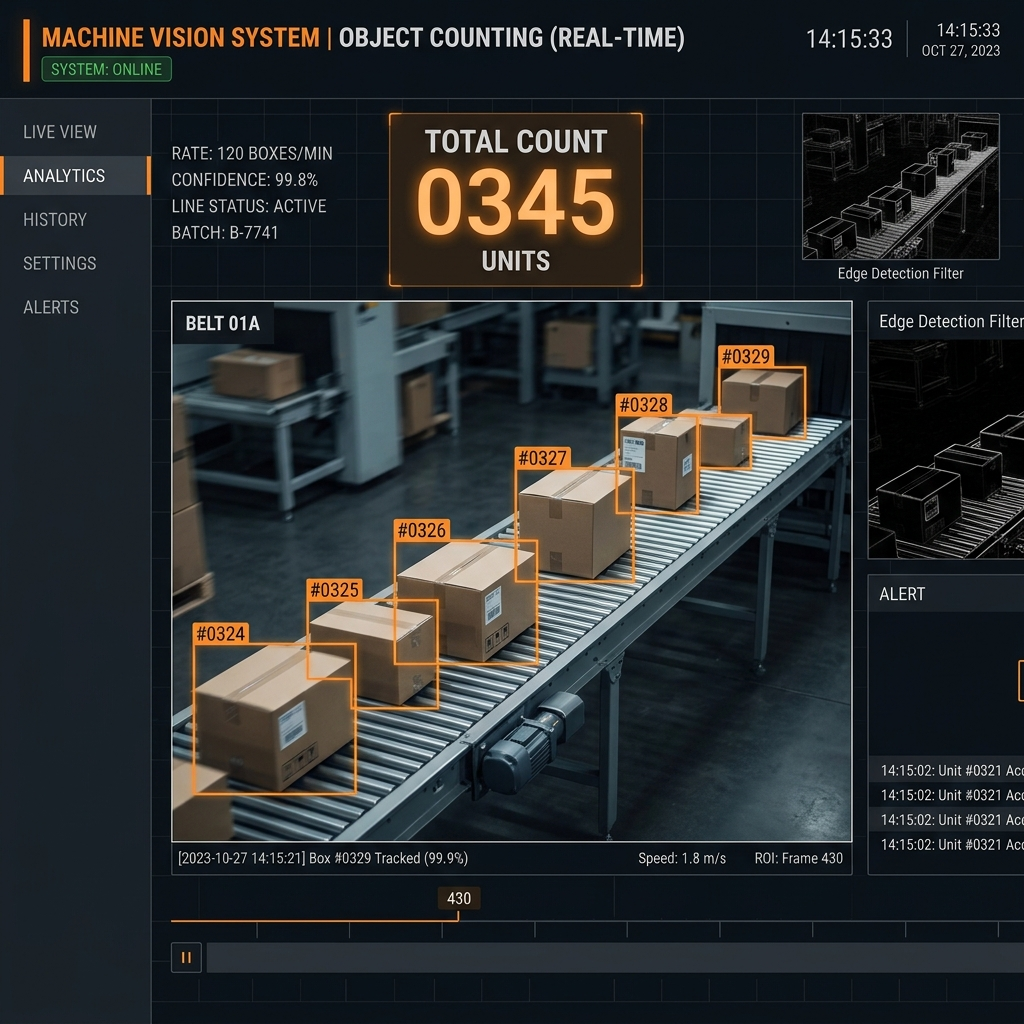This screenshot has width=1024, height=1024.
Task: Click the ALERT panel header
Action: [946, 594]
